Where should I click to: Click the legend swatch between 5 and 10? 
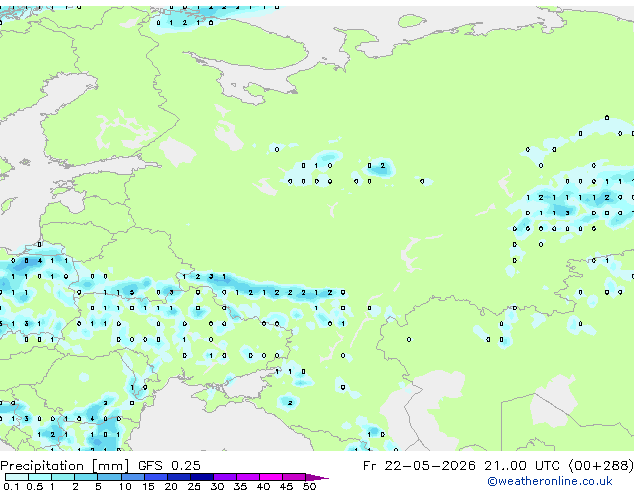[110, 477]
